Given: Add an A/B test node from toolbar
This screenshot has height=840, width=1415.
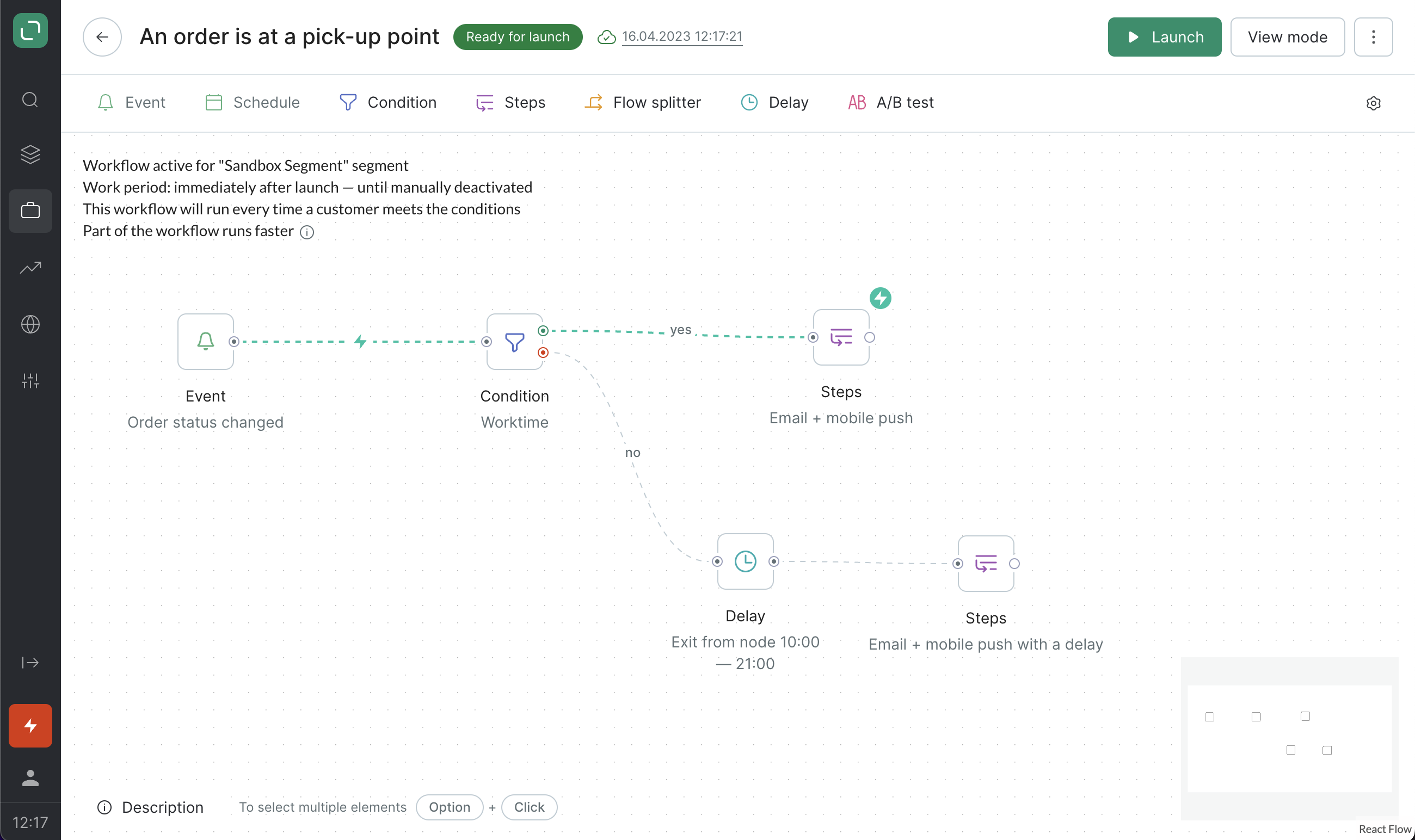Looking at the screenshot, I should [890, 102].
